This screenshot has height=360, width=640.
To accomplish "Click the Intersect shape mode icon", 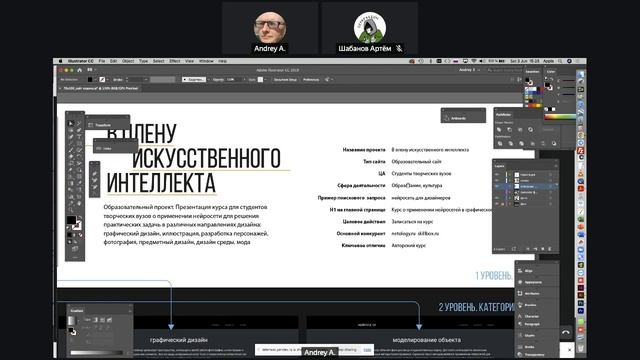I will [x=520, y=130].
